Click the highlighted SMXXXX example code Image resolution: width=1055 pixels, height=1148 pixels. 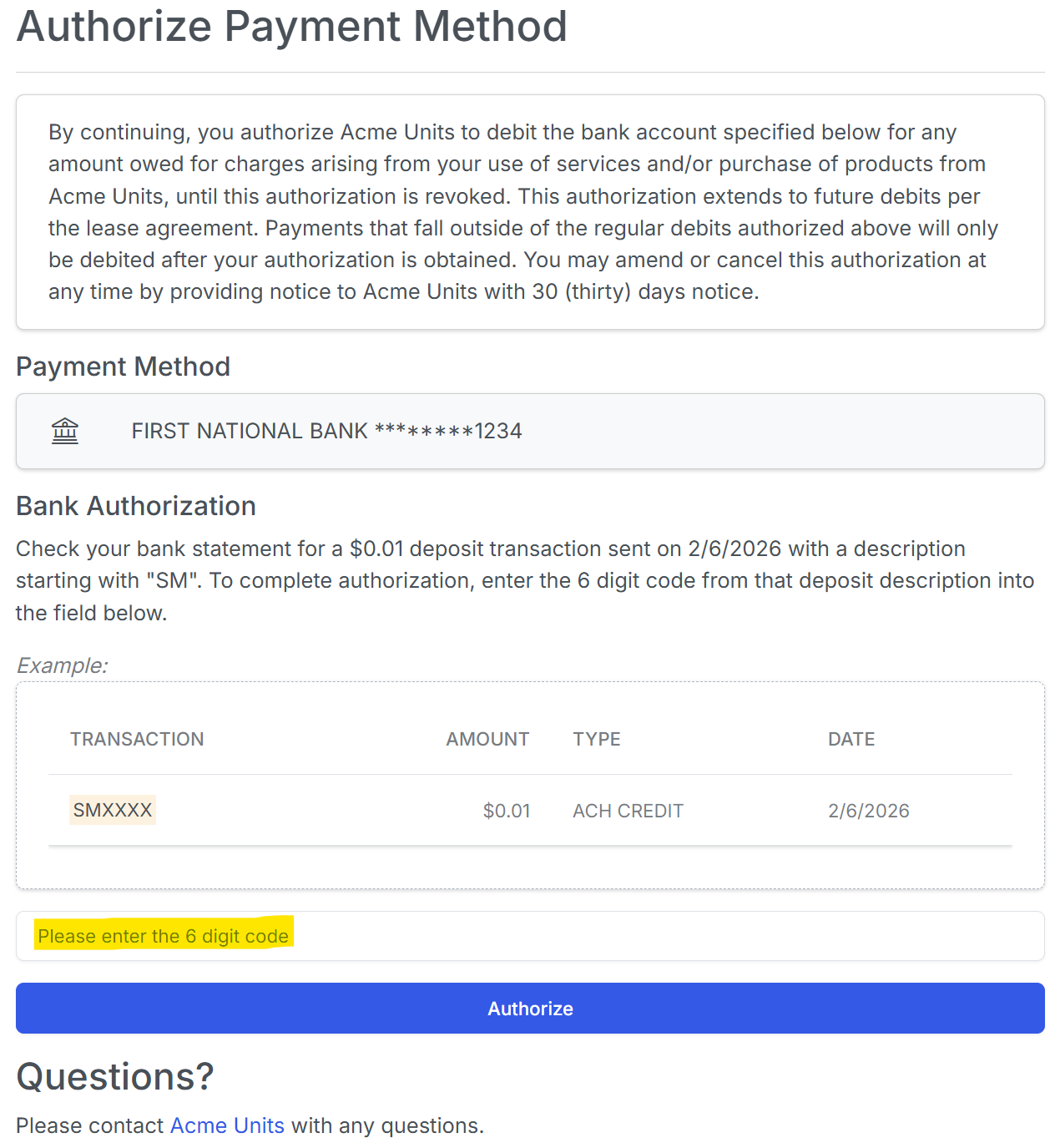pos(113,810)
